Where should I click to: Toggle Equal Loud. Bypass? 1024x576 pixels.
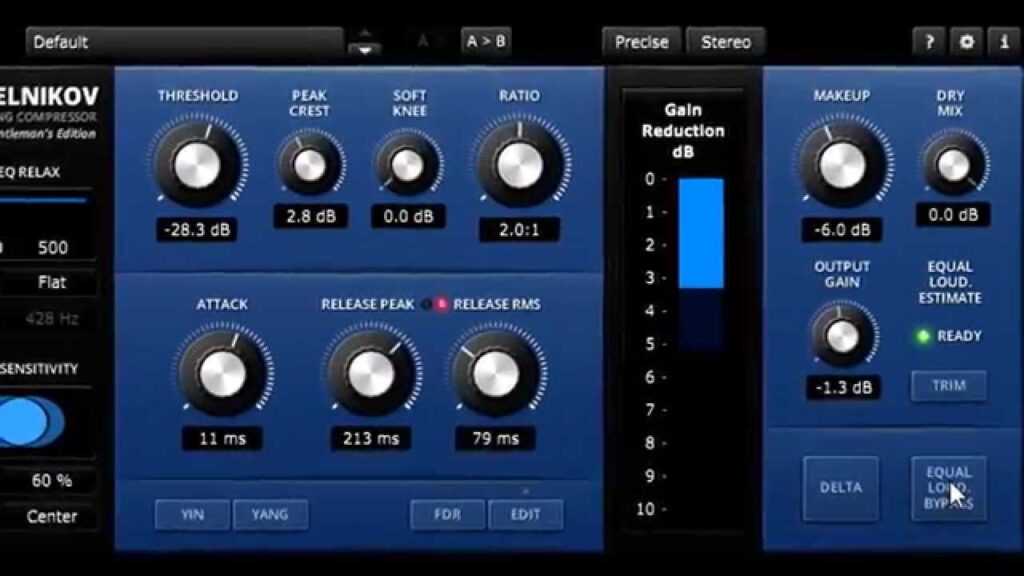(948, 488)
